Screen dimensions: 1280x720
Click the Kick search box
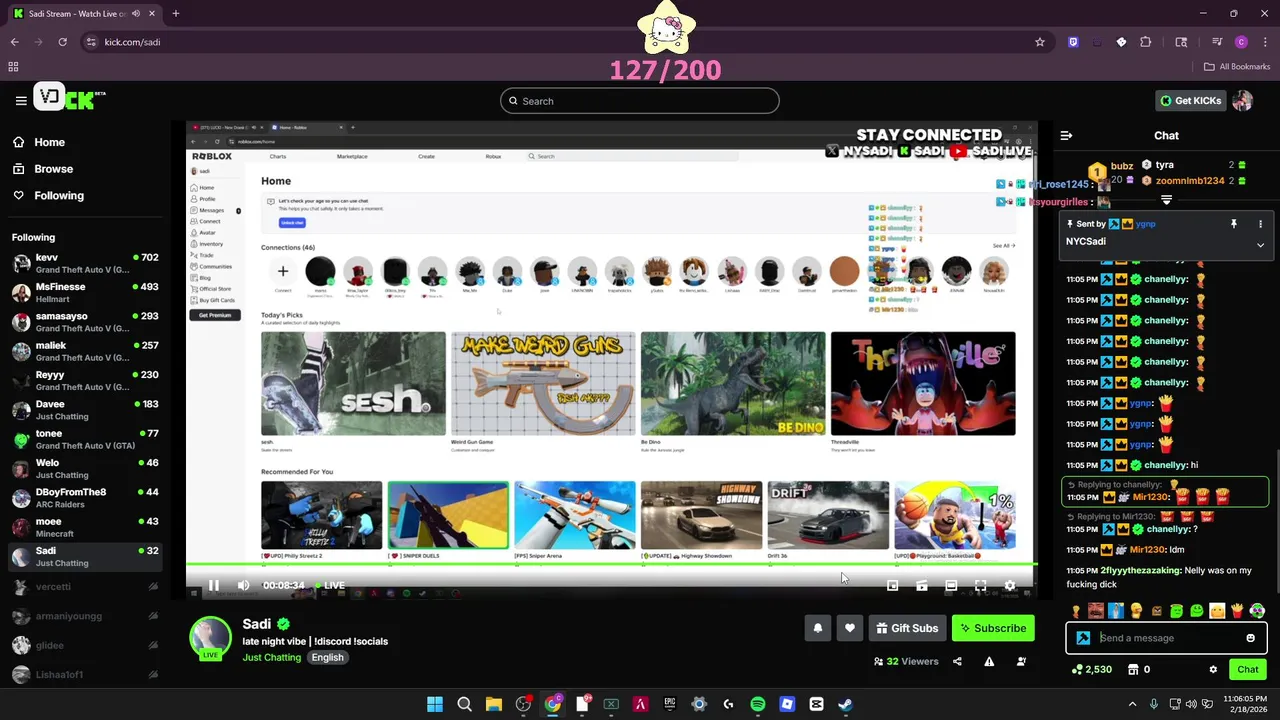pyautogui.click(x=640, y=101)
